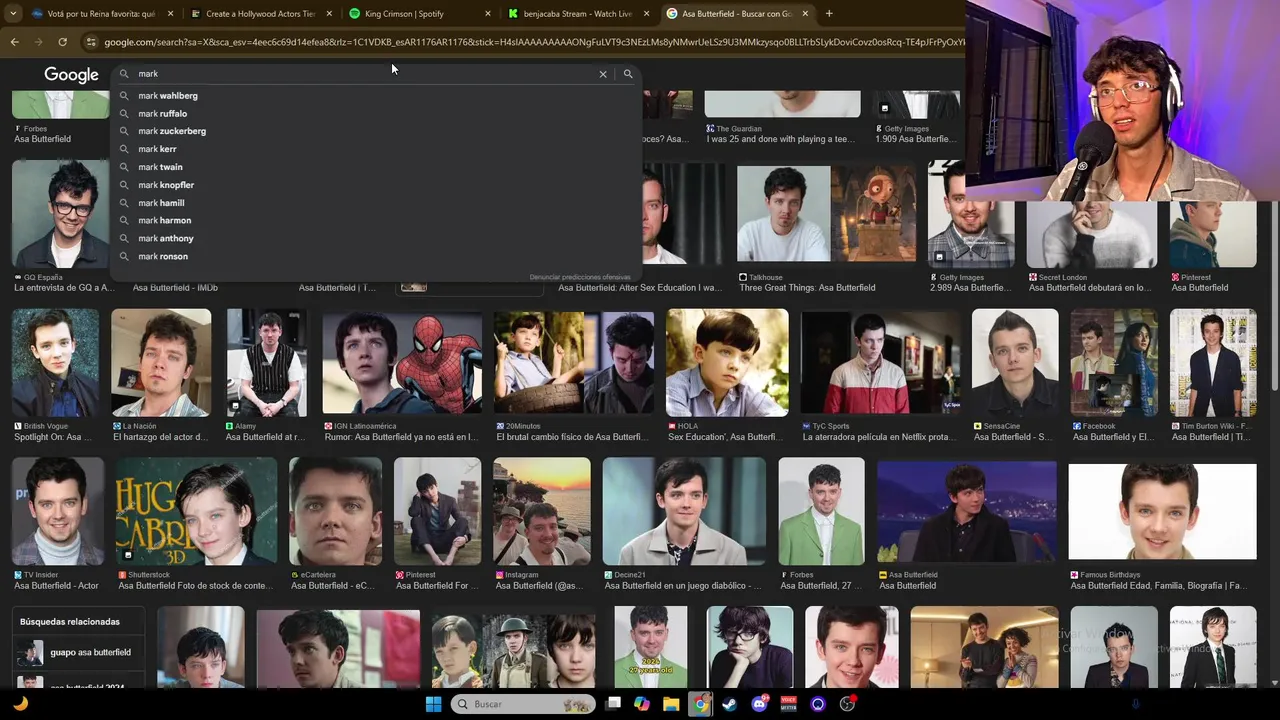Open Windows Start menu

click(x=433, y=704)
